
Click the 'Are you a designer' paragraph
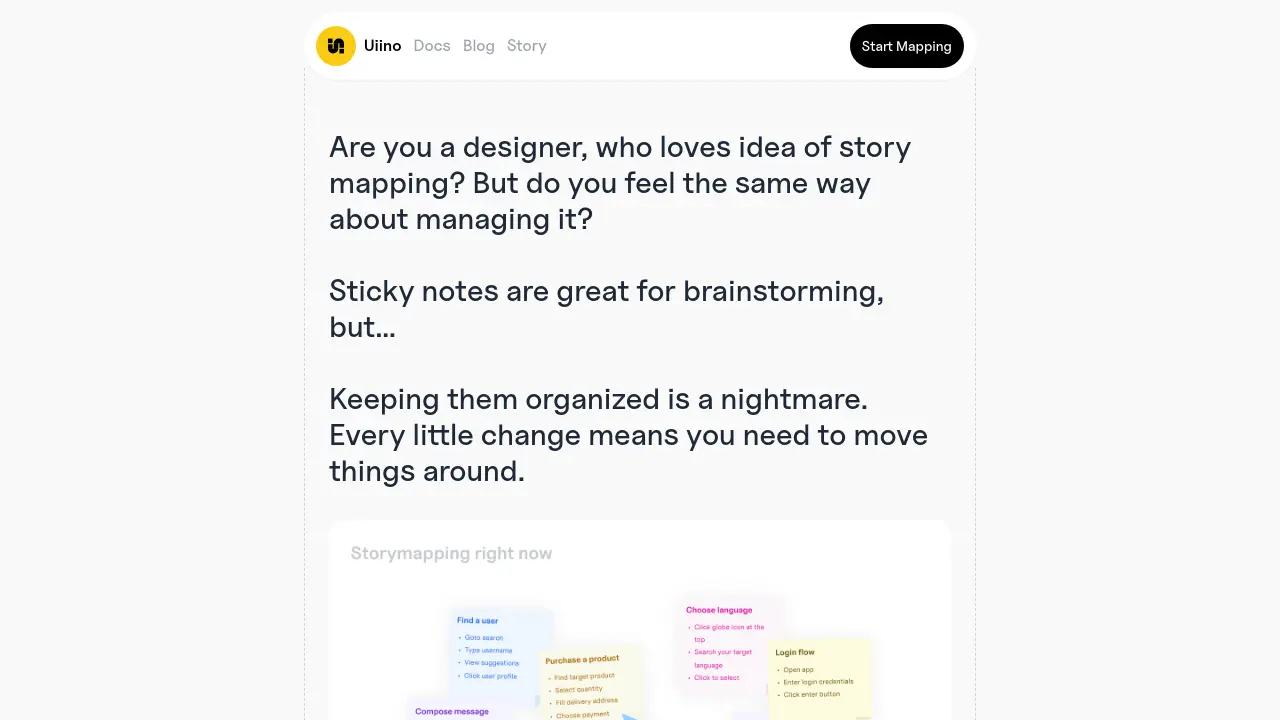click(620, 183)
